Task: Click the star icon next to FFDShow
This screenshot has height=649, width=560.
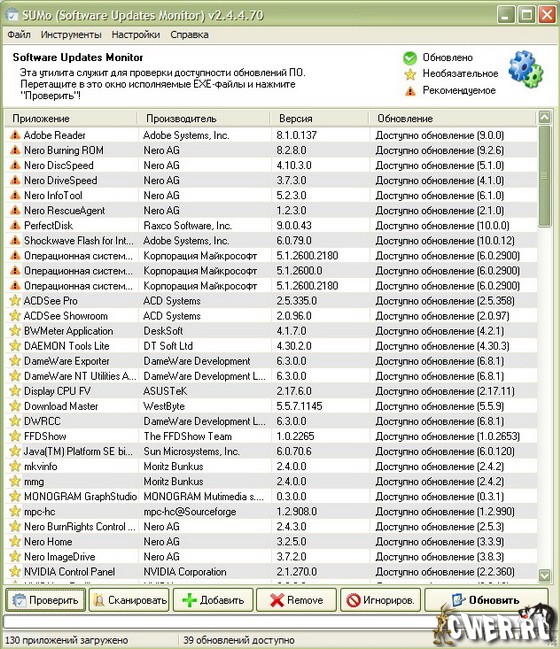Action: 15,436
